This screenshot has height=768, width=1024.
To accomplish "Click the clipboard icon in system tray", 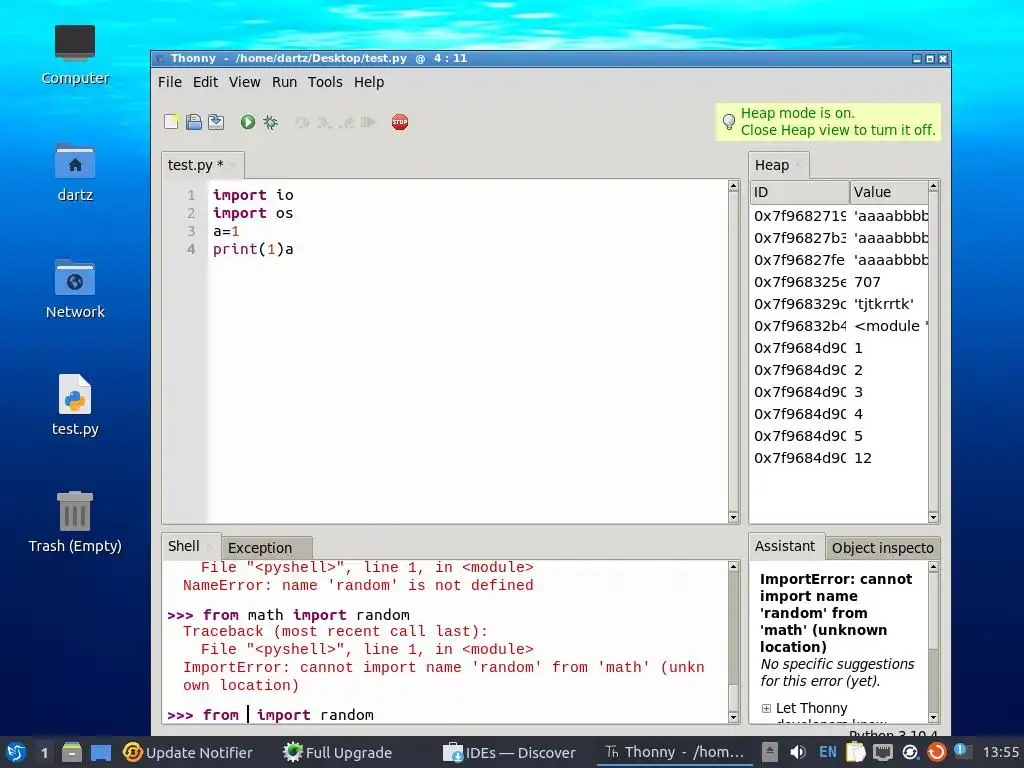I will pyautogui.click(x=856, y=752).
